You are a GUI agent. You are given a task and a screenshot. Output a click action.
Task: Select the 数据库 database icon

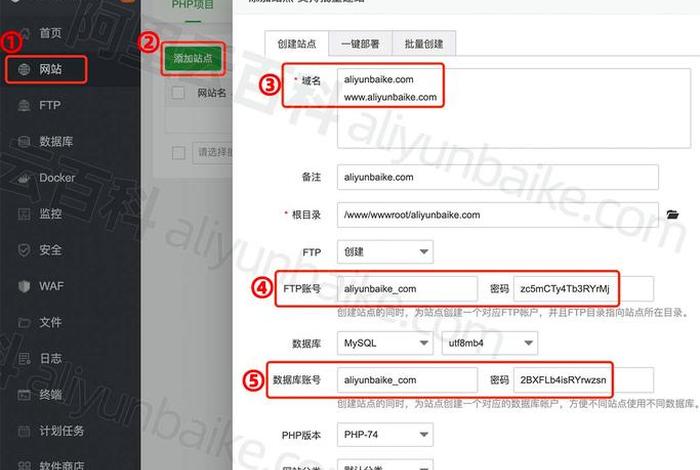pos(22,142)
